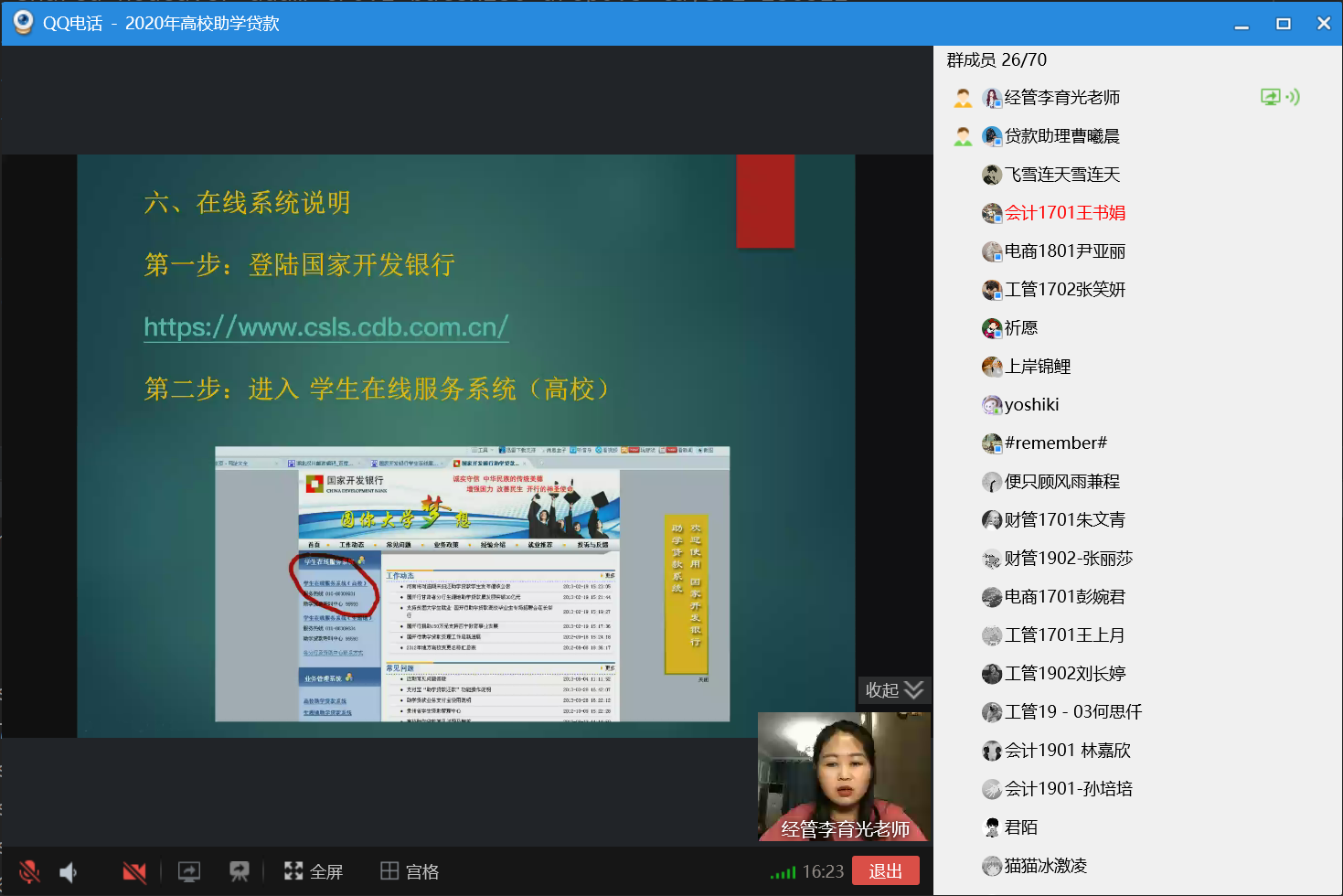
Task: Start screen sharing from the bottom toolbar
Action: coord(189,872)
